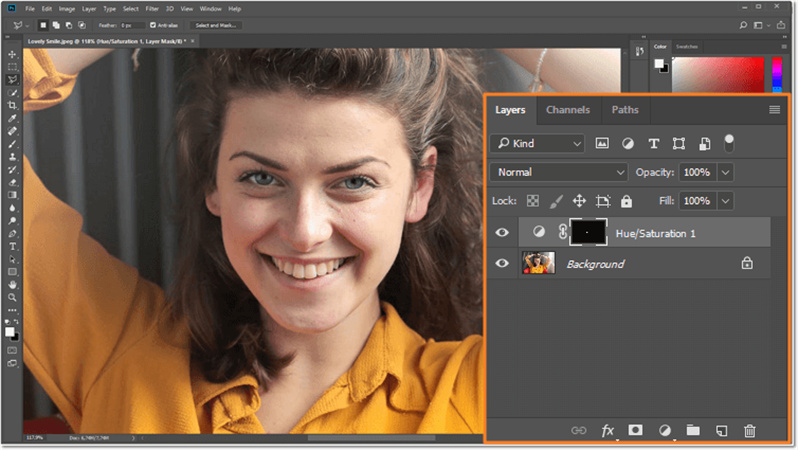Select the Crop tool in toolbar
This screenshot has width=798, height=450.
tap(12, 105)
